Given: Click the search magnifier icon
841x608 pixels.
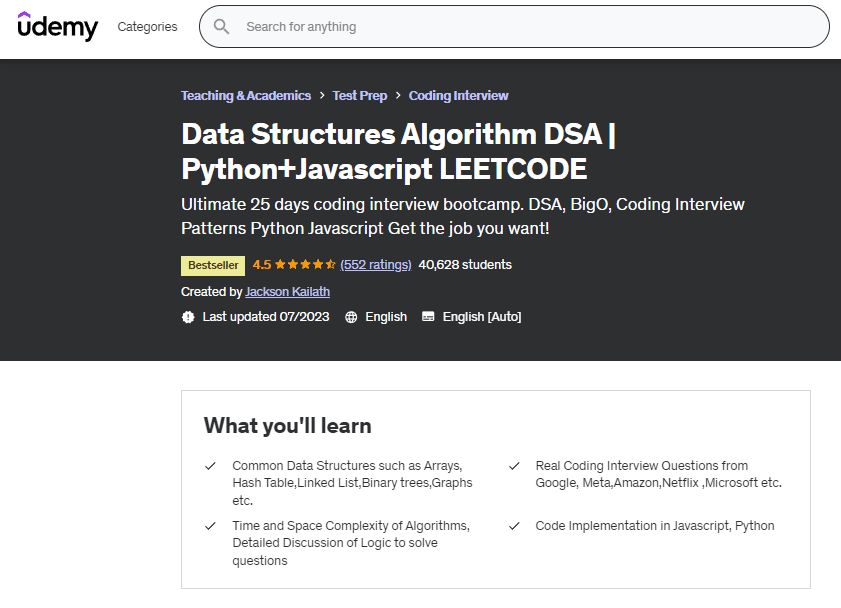Looking at the screenshot, I should point(221,27).
